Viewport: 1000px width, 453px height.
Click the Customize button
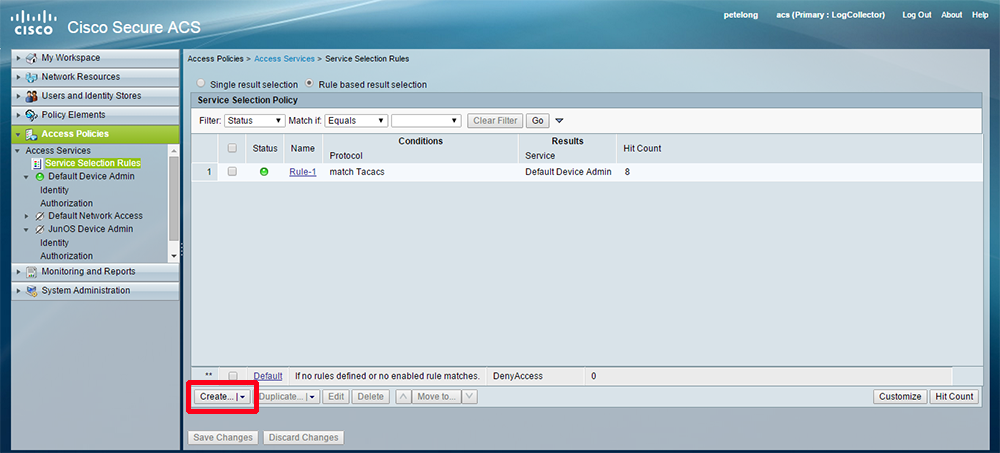[x=900, y=396]
